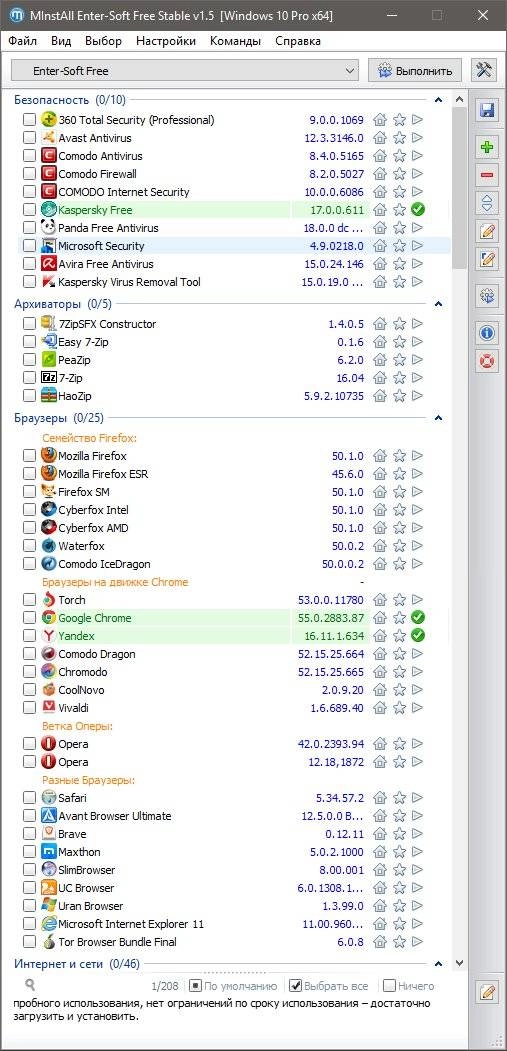Open the Файл menu

point(23,41)
